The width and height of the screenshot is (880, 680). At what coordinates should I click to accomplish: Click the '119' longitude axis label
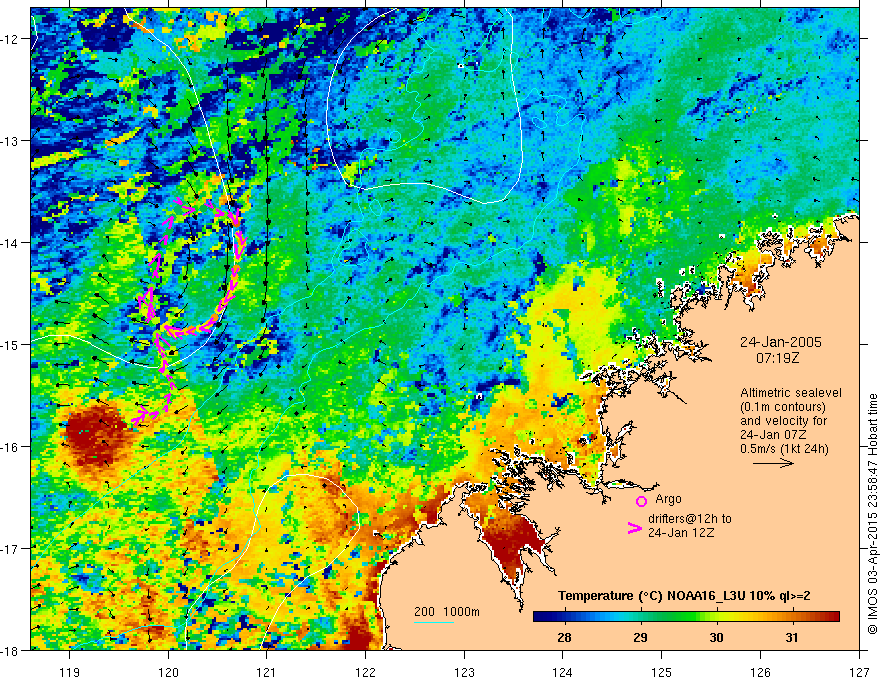(x=70, y=672)
